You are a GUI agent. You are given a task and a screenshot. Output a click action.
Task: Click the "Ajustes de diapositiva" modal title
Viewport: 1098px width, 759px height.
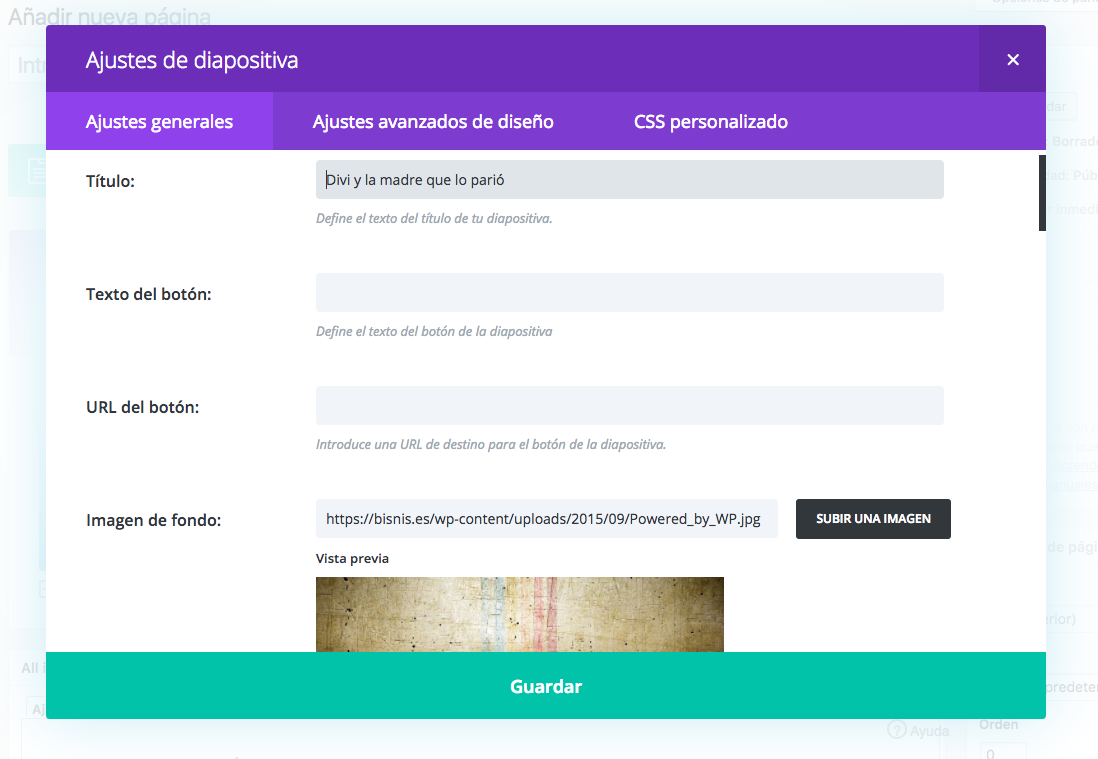pos(192,60)
